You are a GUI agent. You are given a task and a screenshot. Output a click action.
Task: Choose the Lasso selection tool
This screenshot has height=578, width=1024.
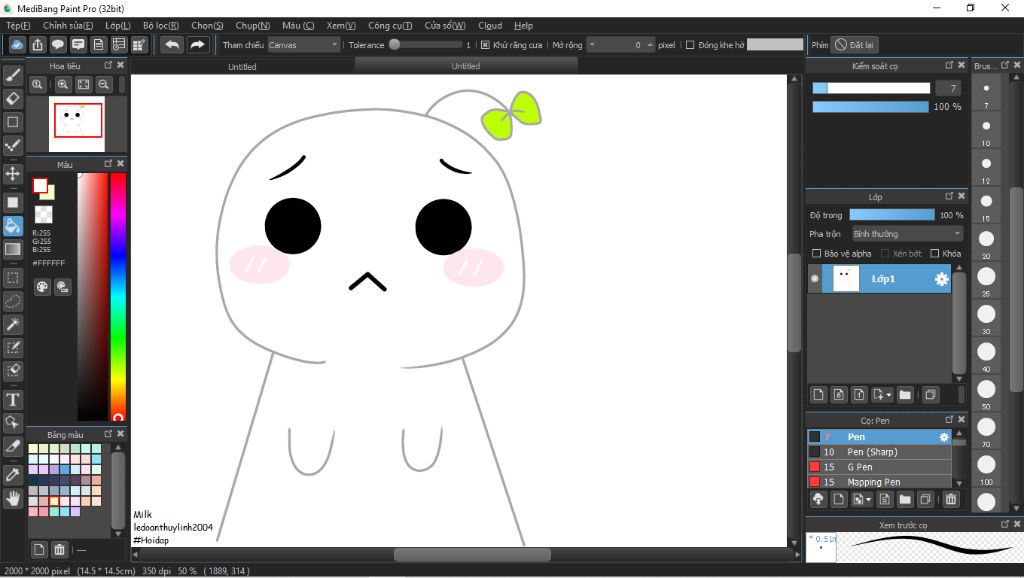pyautogui.click(x=12, y=301)
